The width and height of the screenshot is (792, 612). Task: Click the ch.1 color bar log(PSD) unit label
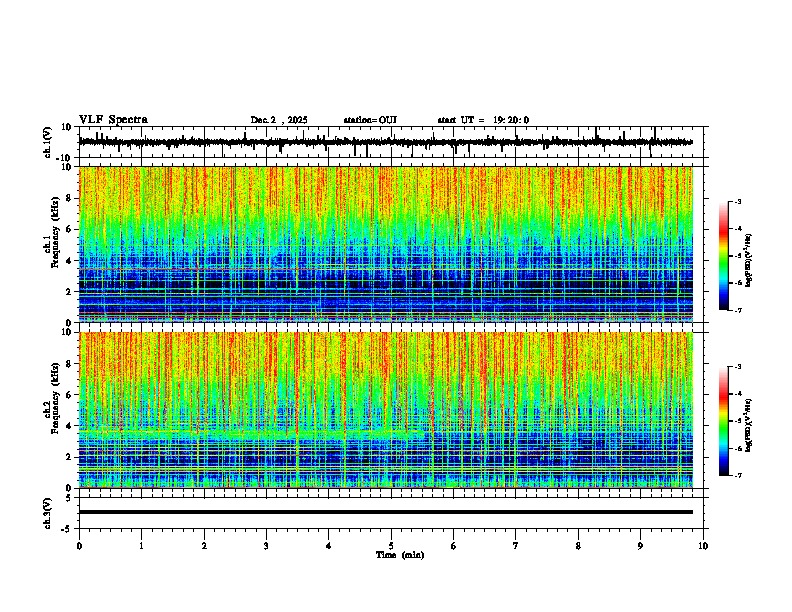pyautogui.click(x=749, y=261)
